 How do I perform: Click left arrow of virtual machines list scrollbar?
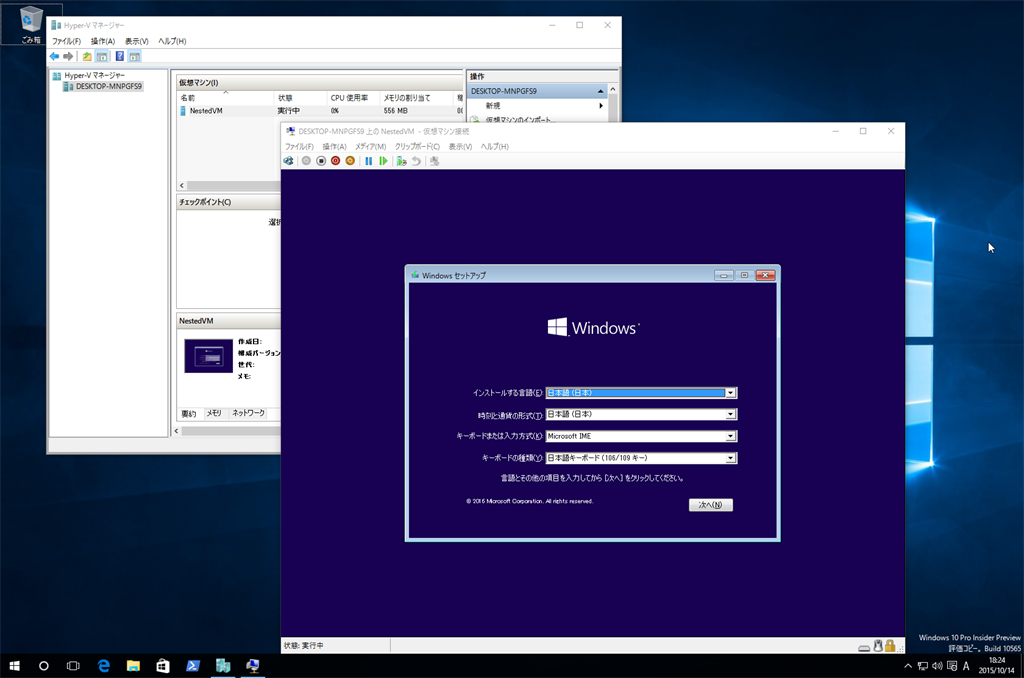click(182, 186)
